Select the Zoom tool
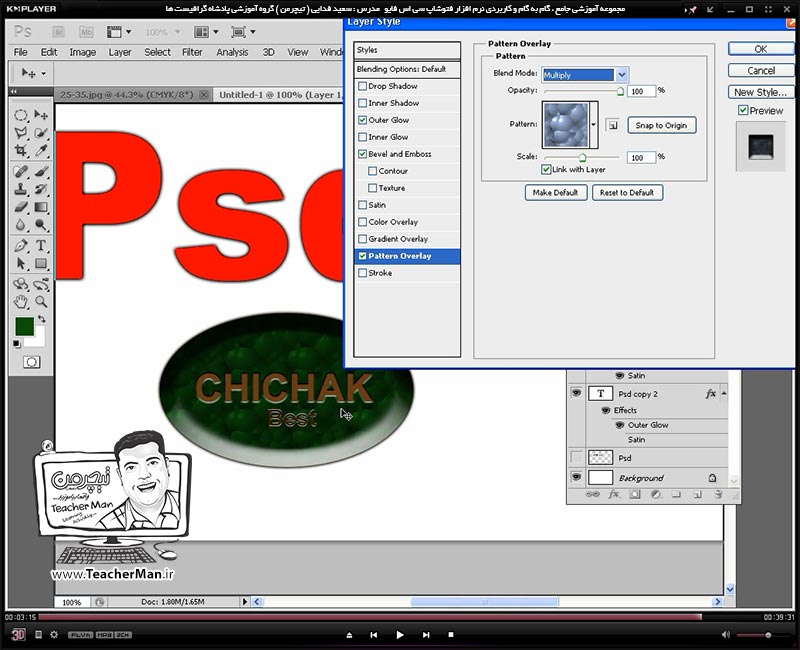Screen dimensions: 800x650 41,302
